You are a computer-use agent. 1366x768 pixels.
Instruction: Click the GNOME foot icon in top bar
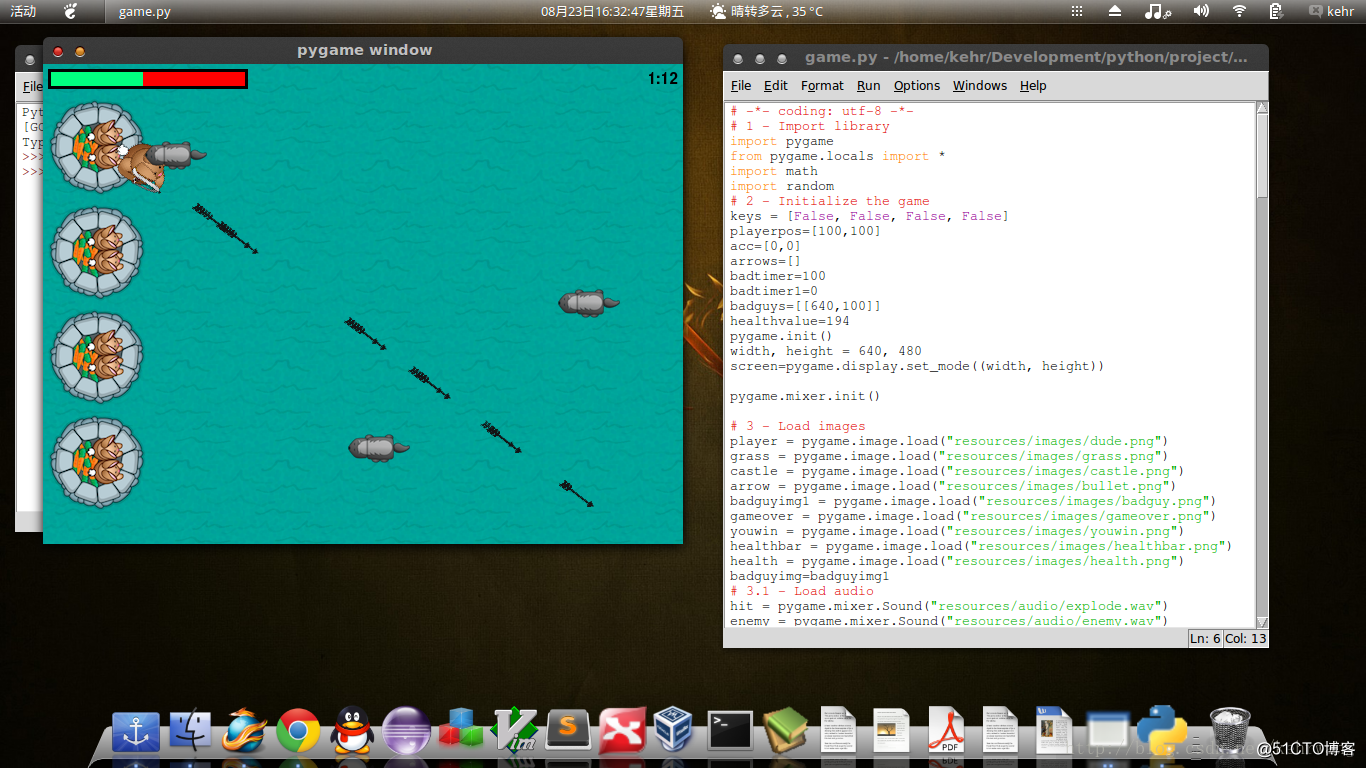(71, 11)
